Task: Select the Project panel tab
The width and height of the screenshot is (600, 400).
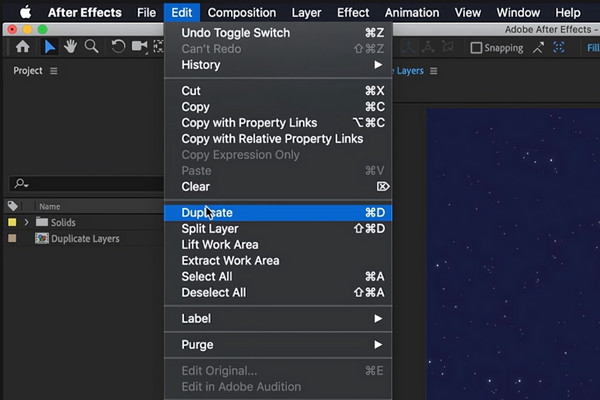Action: coord(28,71)
